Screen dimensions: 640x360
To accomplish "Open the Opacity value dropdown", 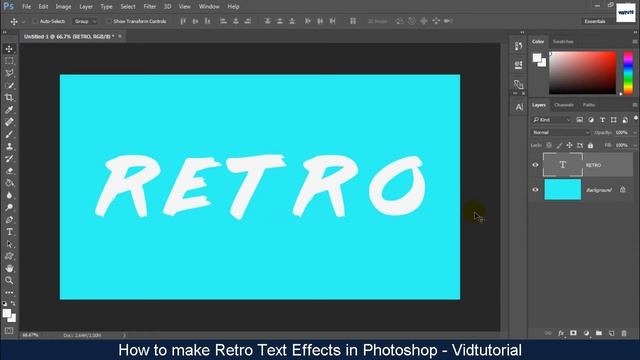I will point(634,133).
